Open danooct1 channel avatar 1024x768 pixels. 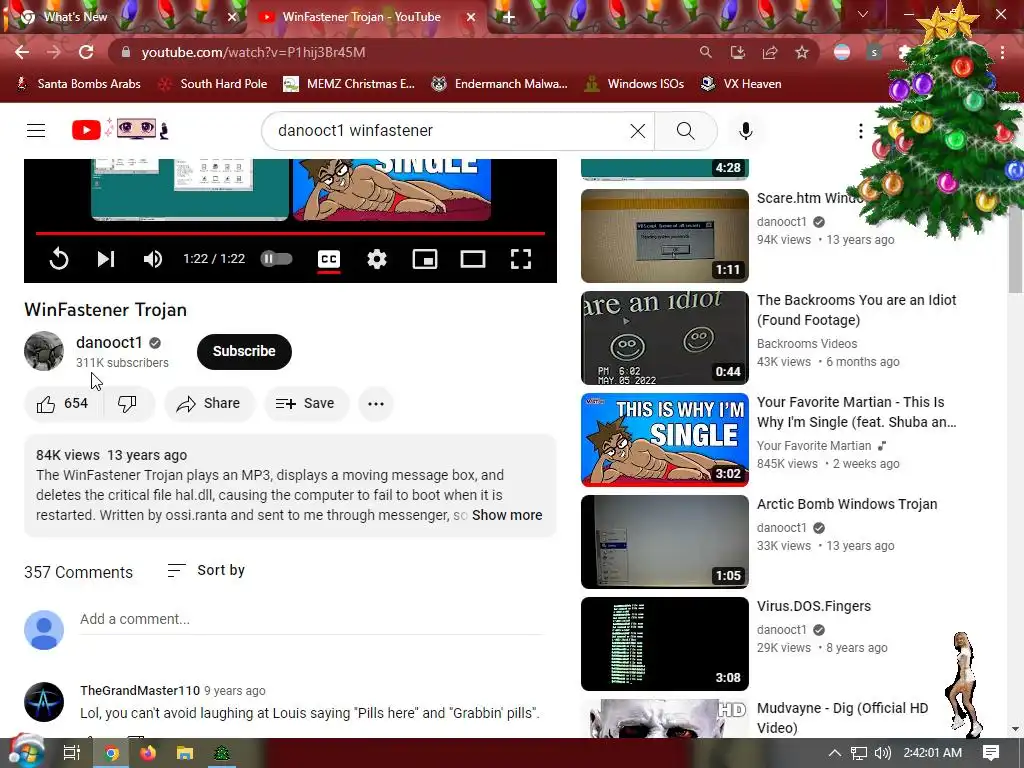pos(44,351)
